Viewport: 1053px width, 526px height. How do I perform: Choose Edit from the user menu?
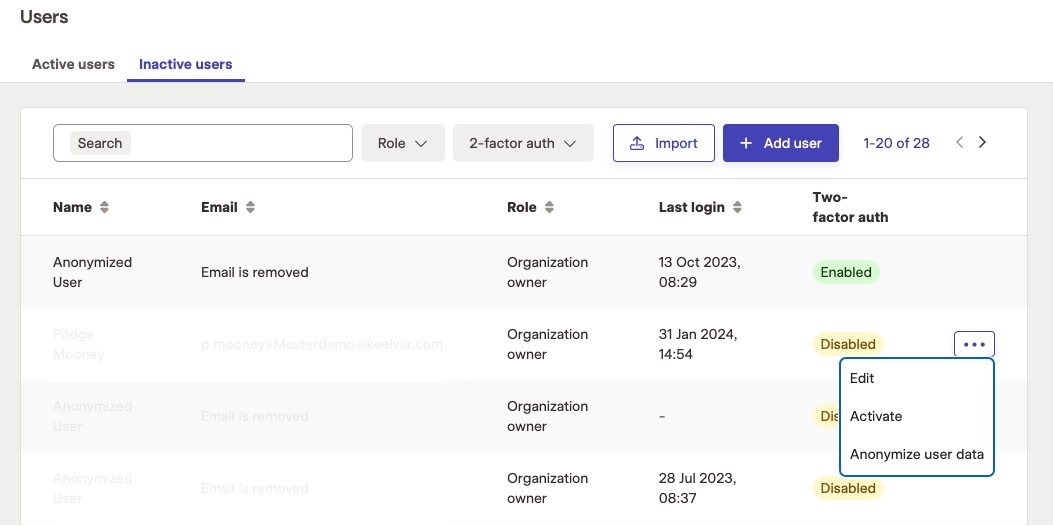[x=917, y=378]
